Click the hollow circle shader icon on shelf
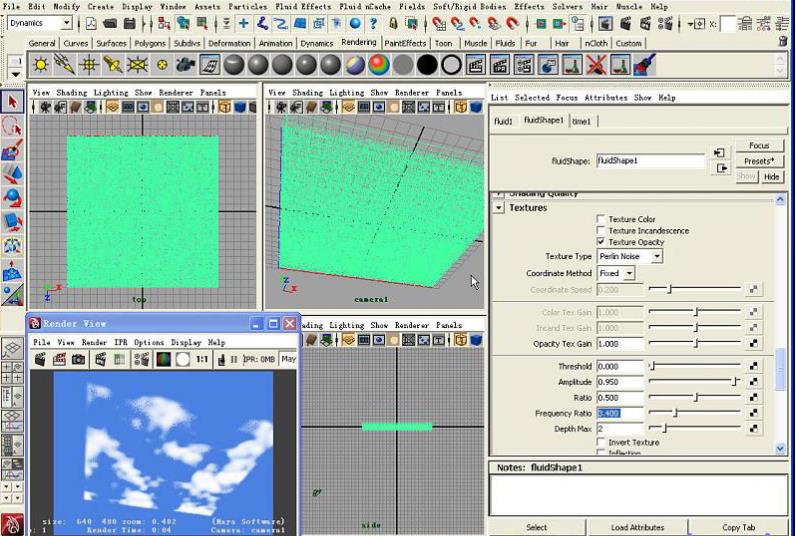 451,65
